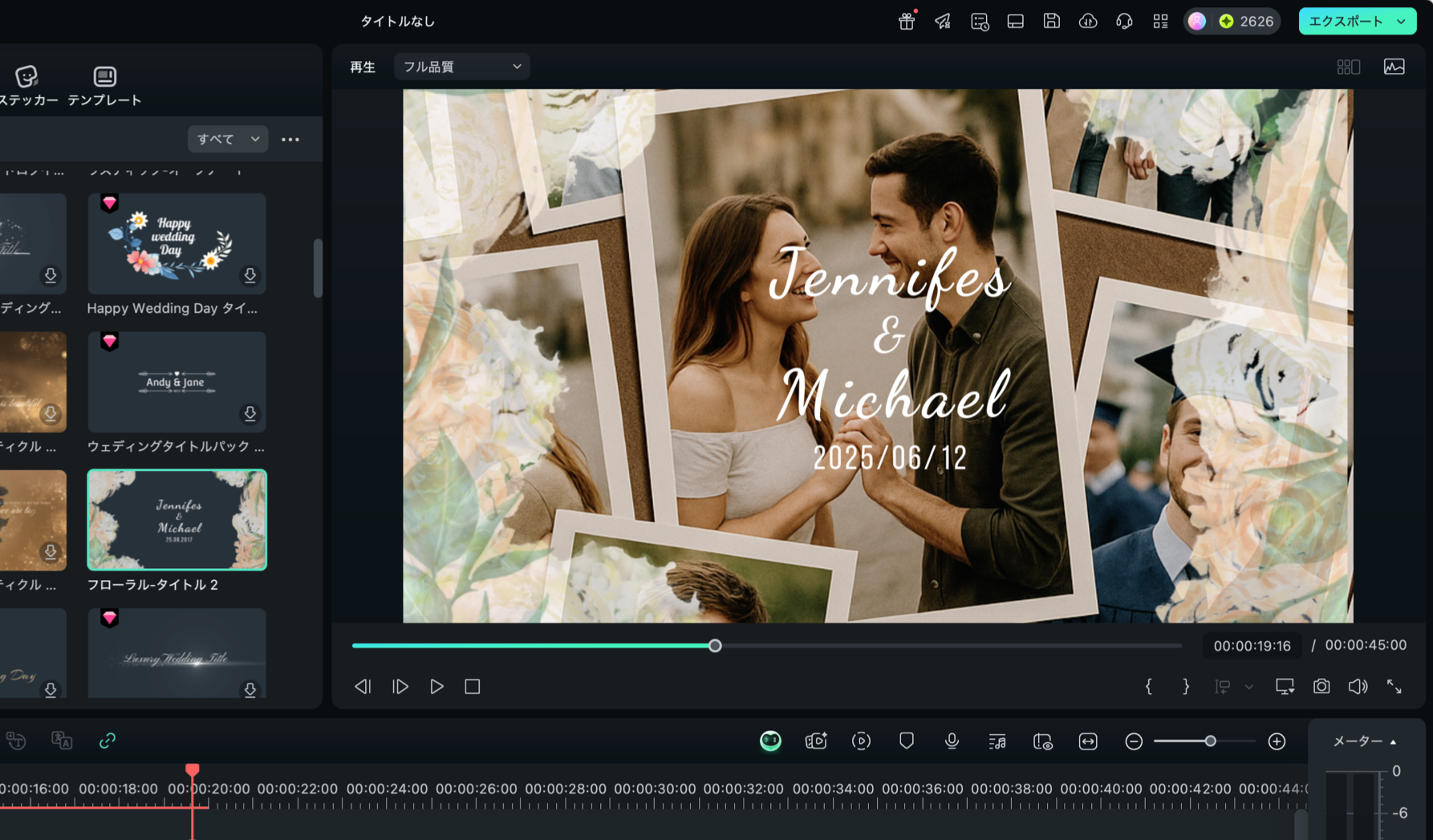Click the shield marker icon
The image size is (1433, 840).
907,741
